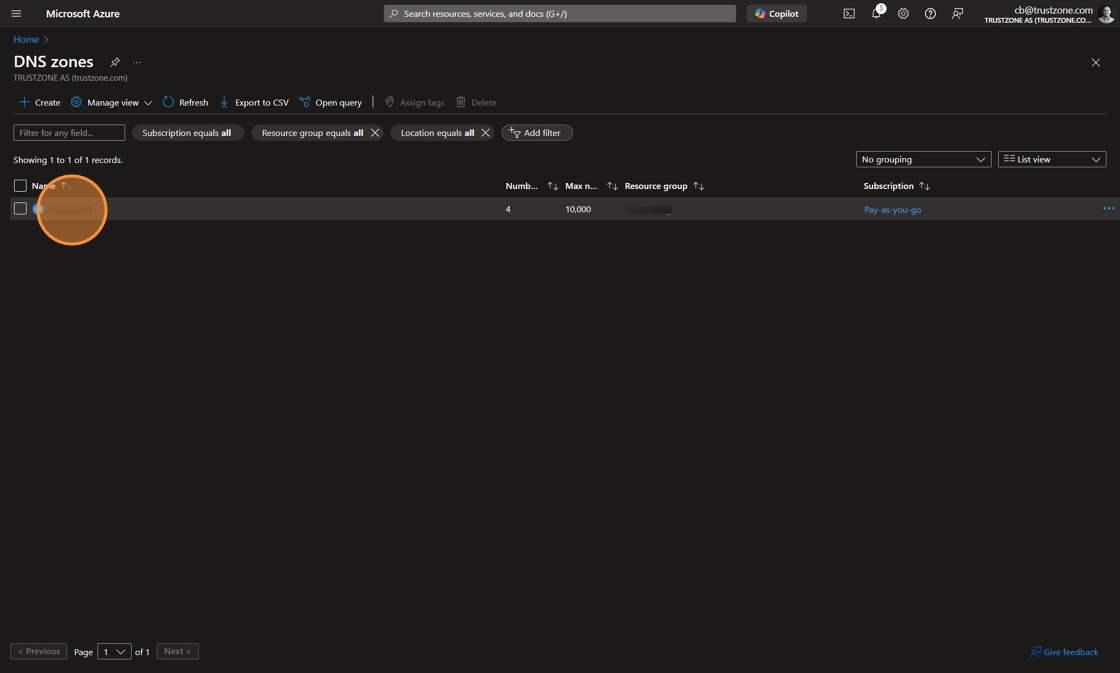This screenshot has height=673, width=1120.
Task: Close the DNS zones blade
Action: point(1096,63)
